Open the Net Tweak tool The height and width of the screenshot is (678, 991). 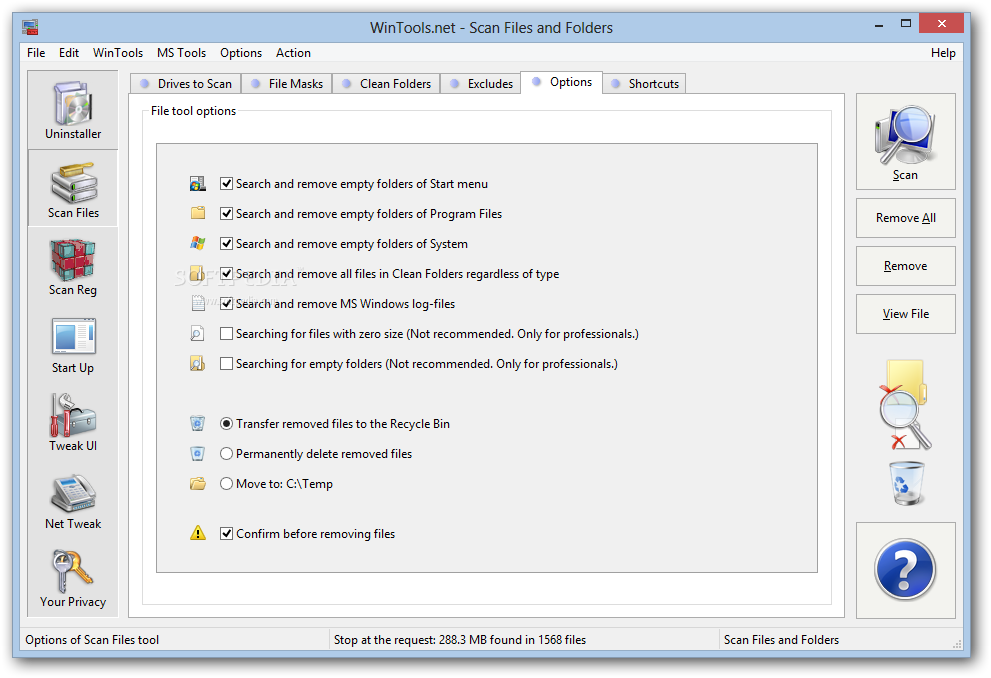pyautogui.click(x=73, y=501)
